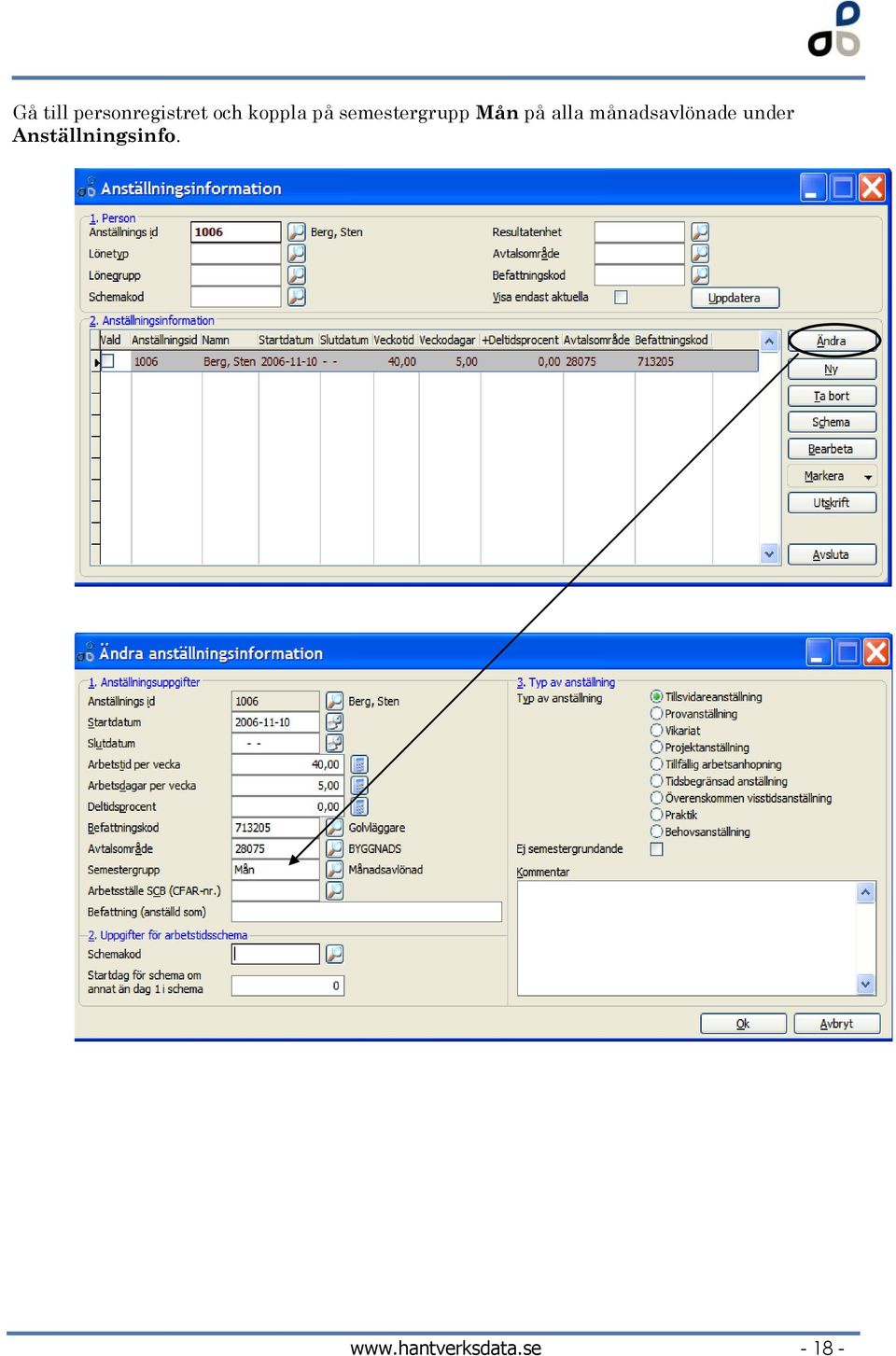Screen dimensions: 896x1356
Task: Sort by the Startdatum column header
Action: tap(287, 341)
